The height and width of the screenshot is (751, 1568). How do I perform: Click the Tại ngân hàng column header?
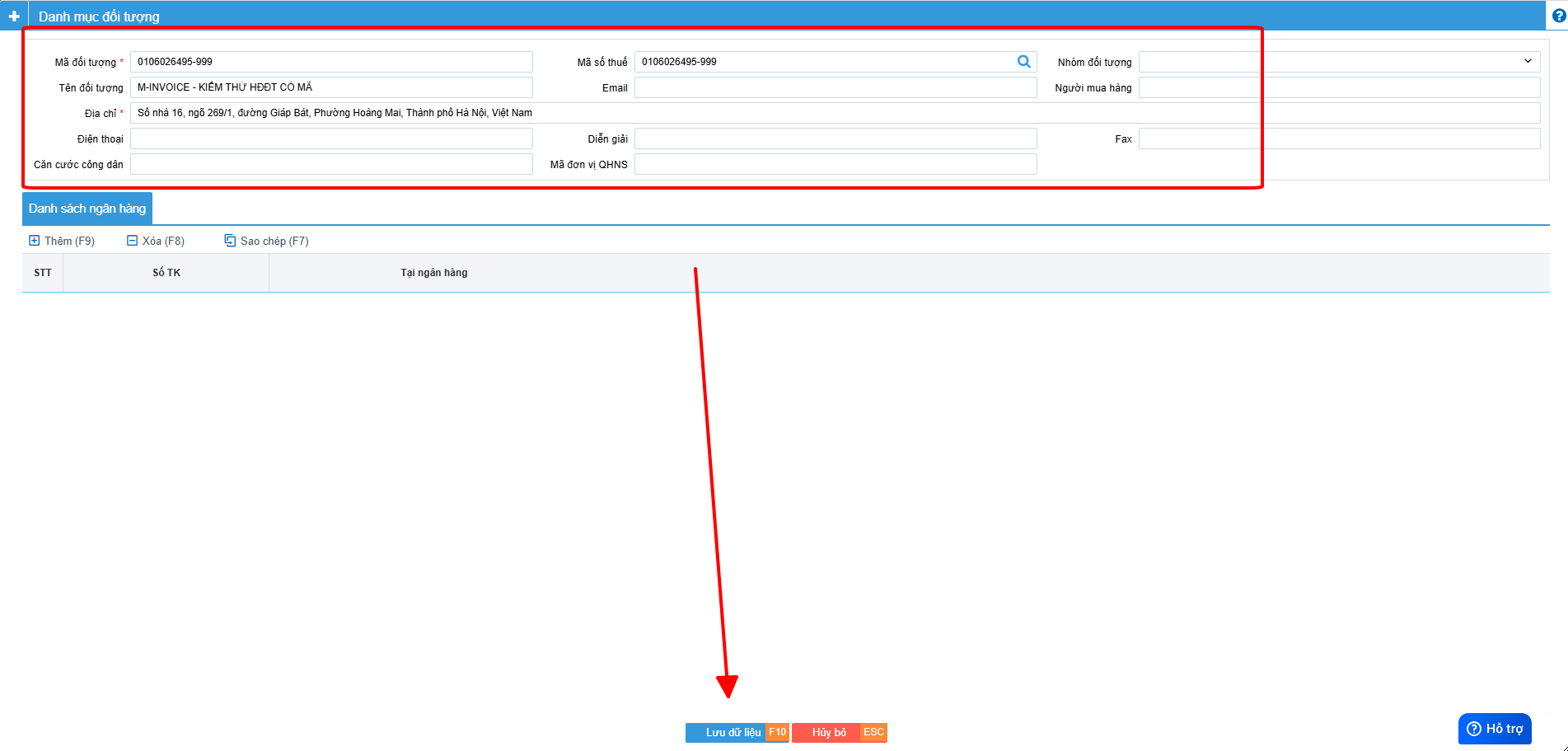(433, 273)
